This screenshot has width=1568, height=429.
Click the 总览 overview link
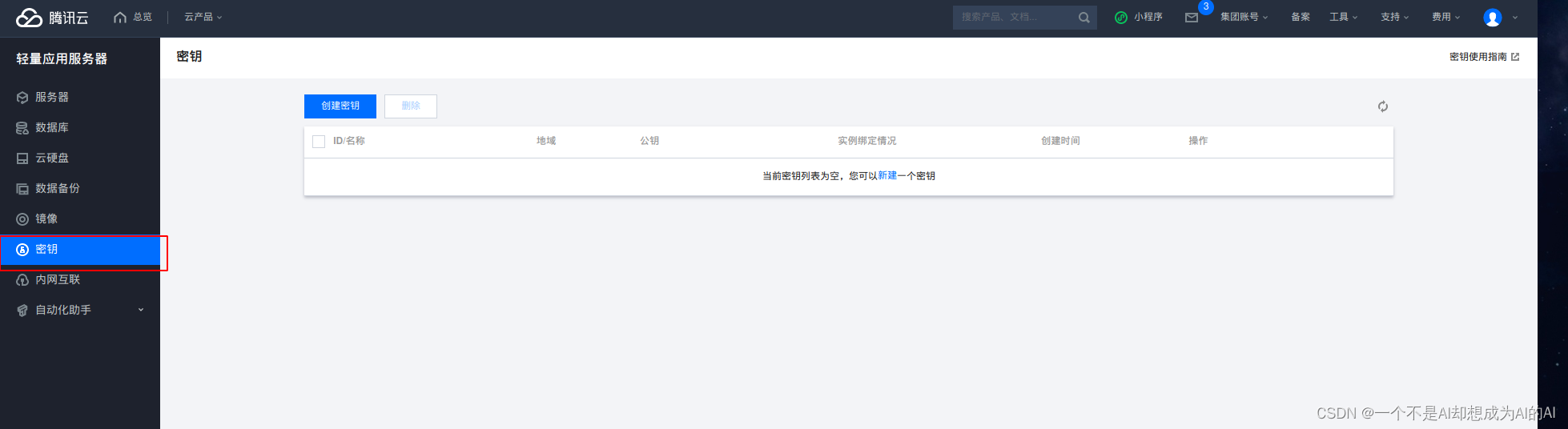143,17
